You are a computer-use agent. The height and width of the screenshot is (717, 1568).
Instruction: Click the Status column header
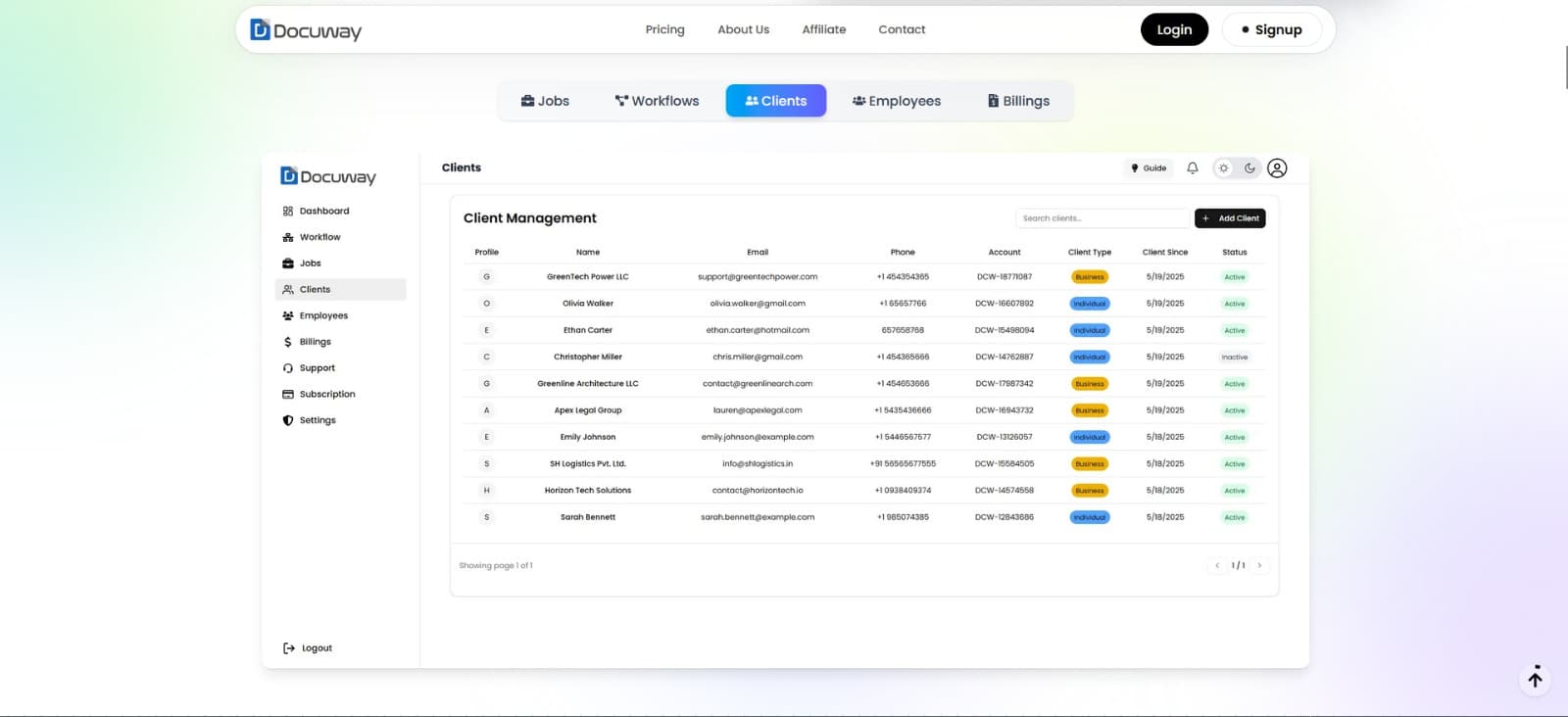(x=1235, y=253)
